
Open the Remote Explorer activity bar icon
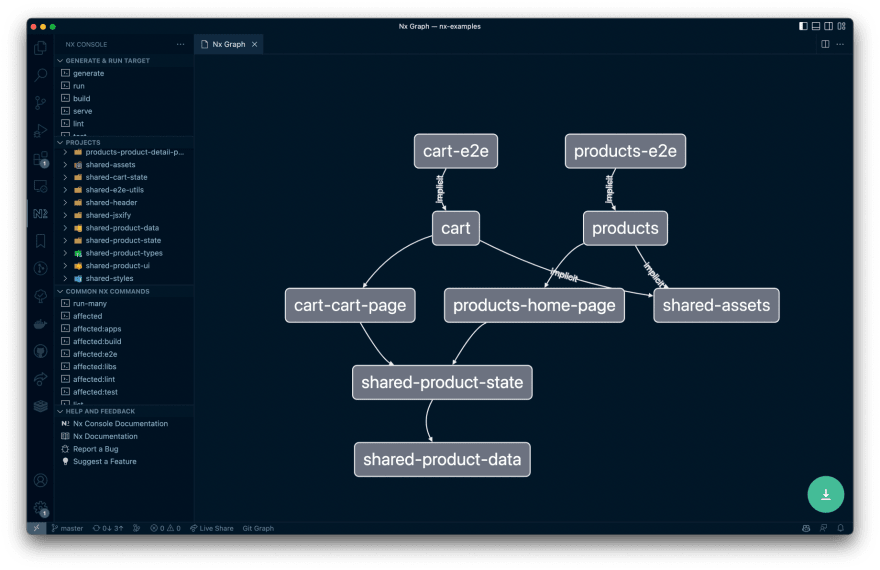pyautogui.click(x=40, y=186)
